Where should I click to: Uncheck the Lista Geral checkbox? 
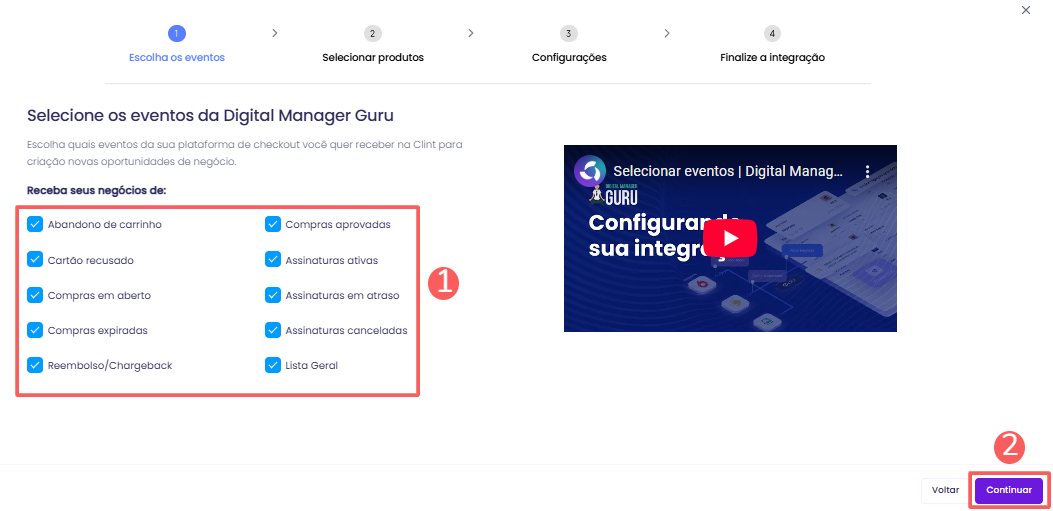point(273,365)
